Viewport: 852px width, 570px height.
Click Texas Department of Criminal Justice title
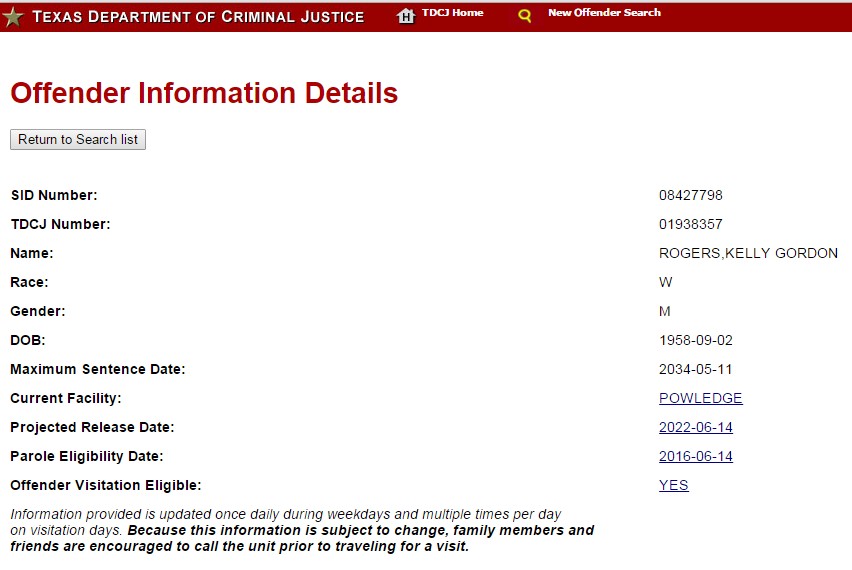coord(198,17)
